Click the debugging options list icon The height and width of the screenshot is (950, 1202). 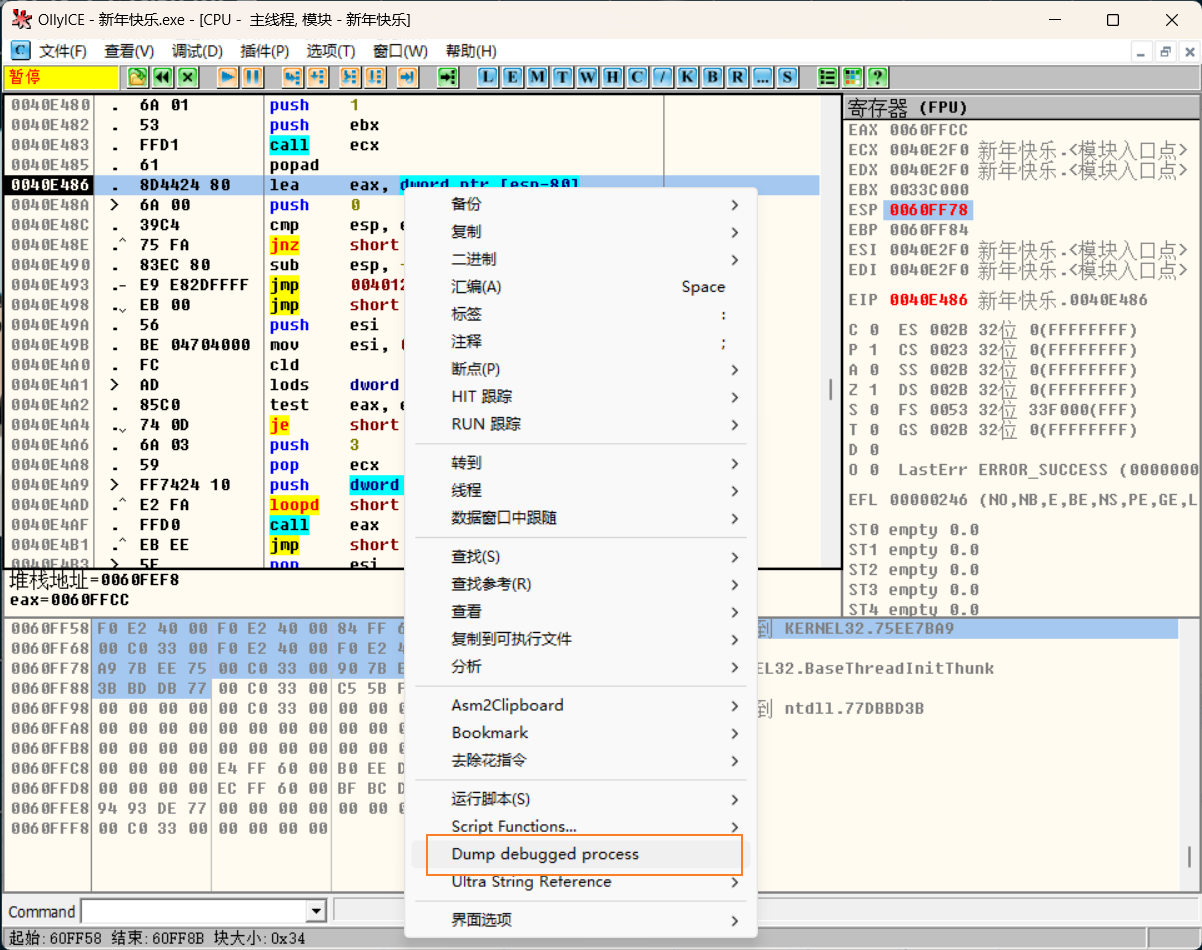pyautogui.click(x=828, y=77)
